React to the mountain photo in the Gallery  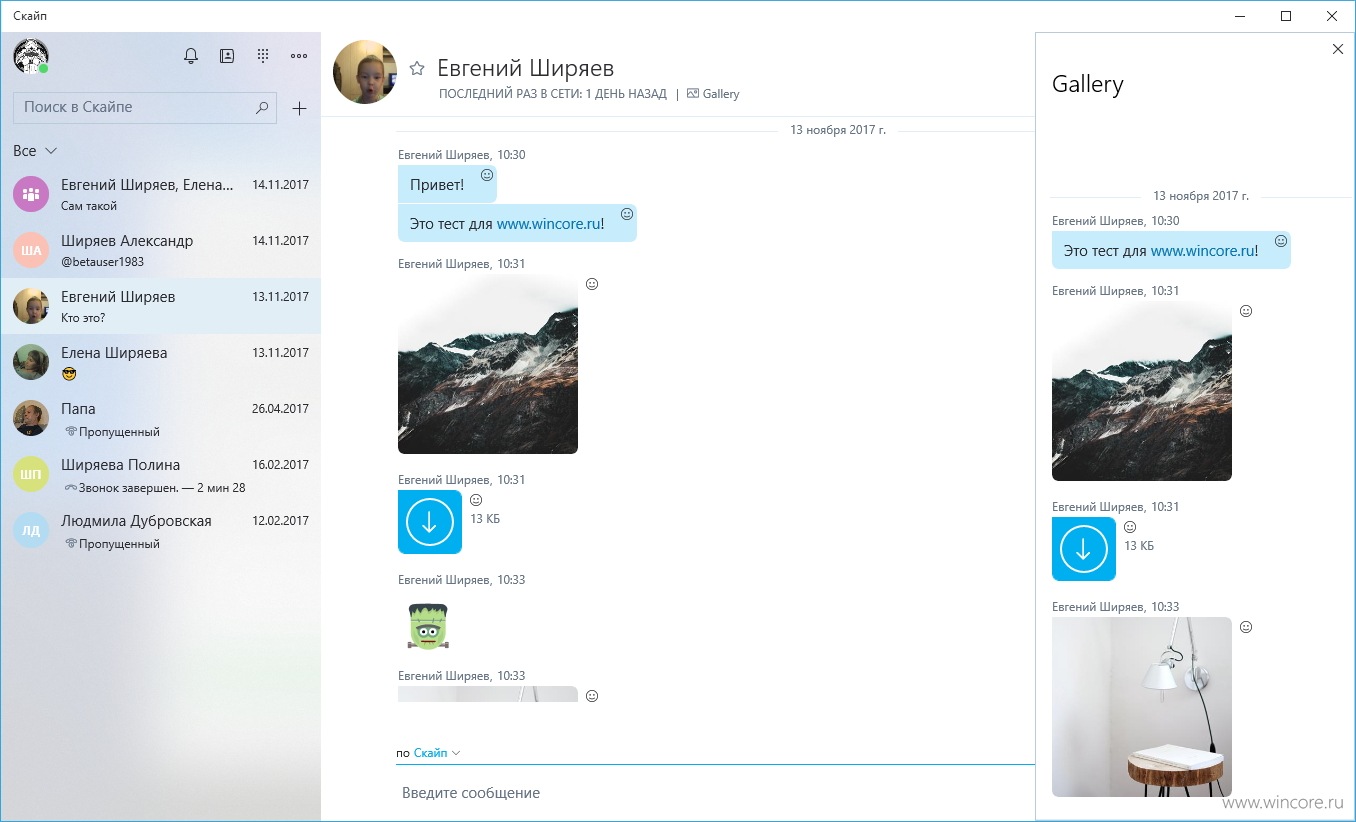point(1246,311)
